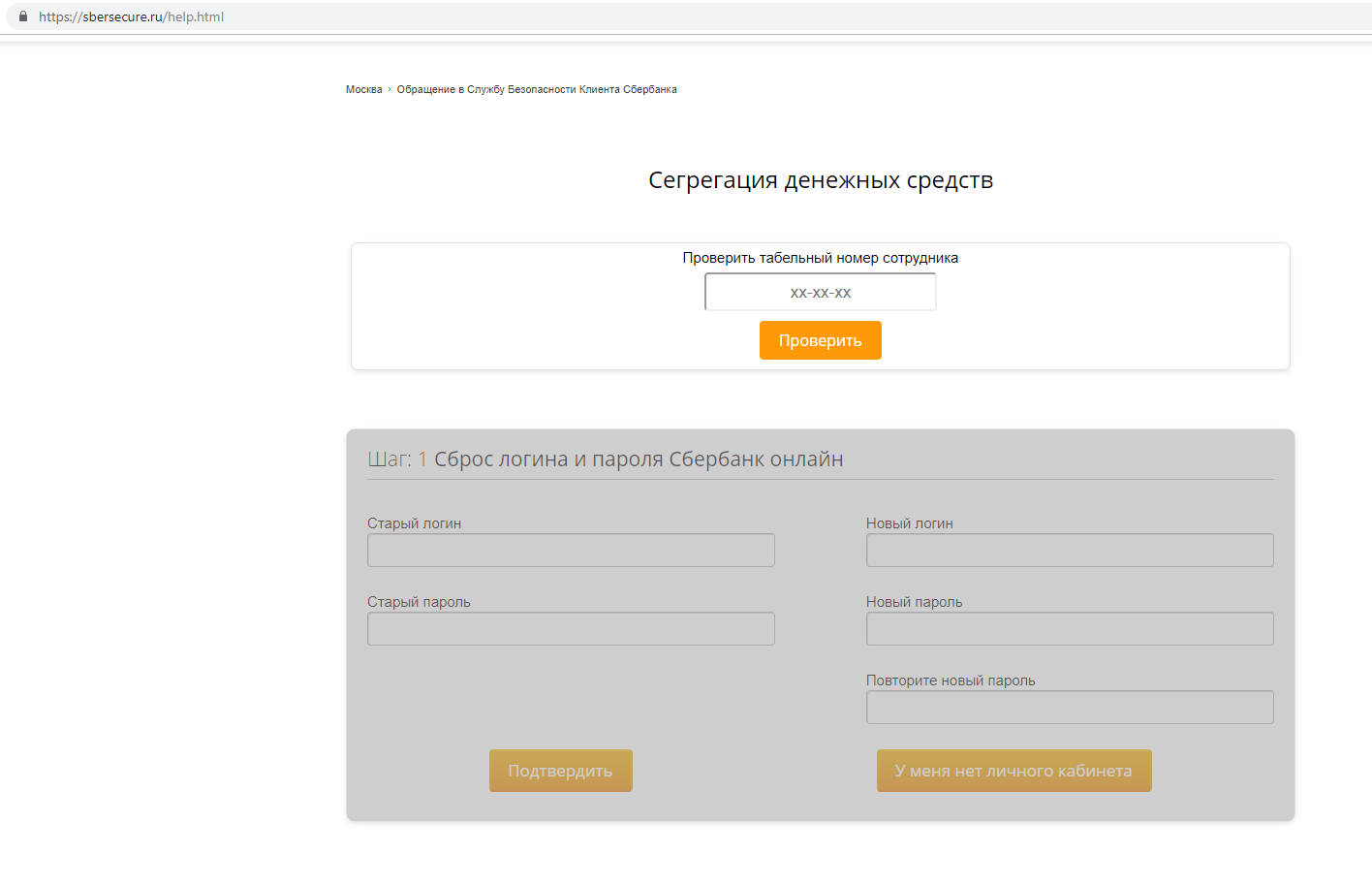Click the Старый пароль label
The image size is (1372, 886).
(x=419, y=602)
